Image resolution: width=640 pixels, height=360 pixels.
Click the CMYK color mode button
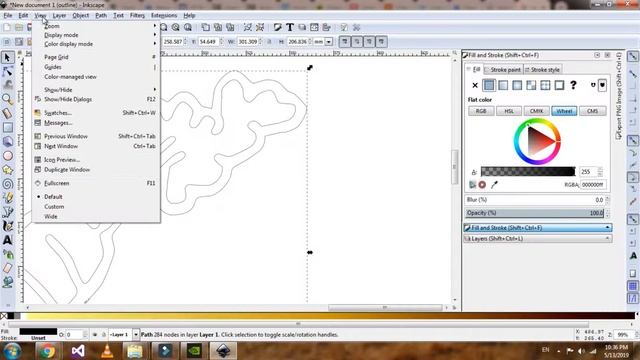pyautogui.click(x=537, y=111)
